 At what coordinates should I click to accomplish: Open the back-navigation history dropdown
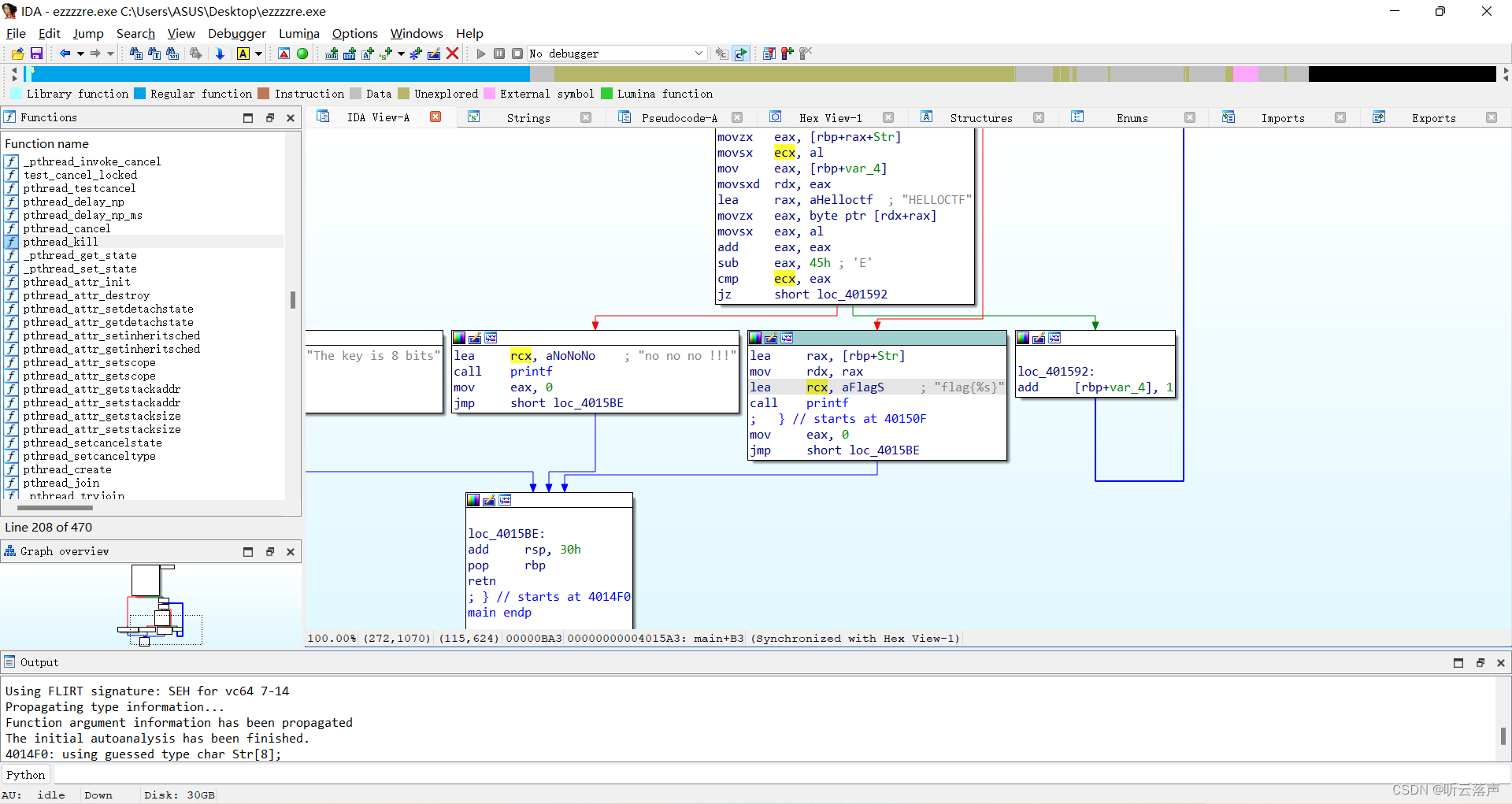pos(80,54)
